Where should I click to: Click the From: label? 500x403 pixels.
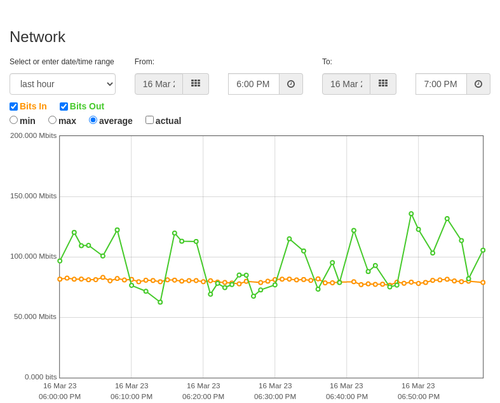[x=144, y=62]
